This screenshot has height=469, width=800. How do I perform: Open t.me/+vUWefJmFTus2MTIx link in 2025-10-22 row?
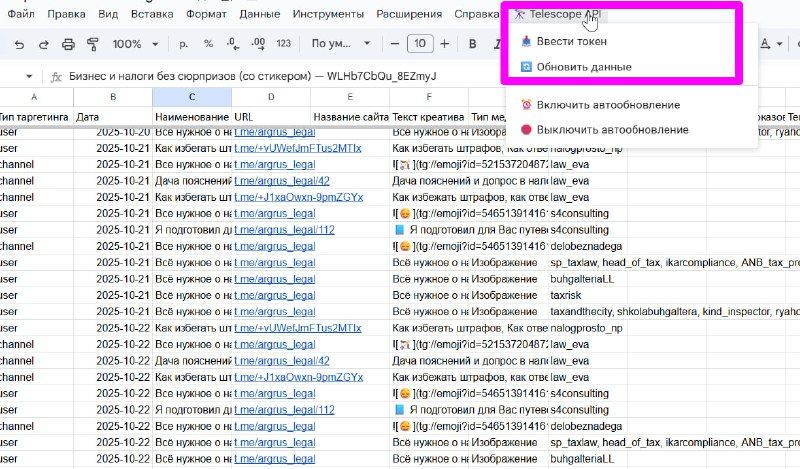pos(297,328)
